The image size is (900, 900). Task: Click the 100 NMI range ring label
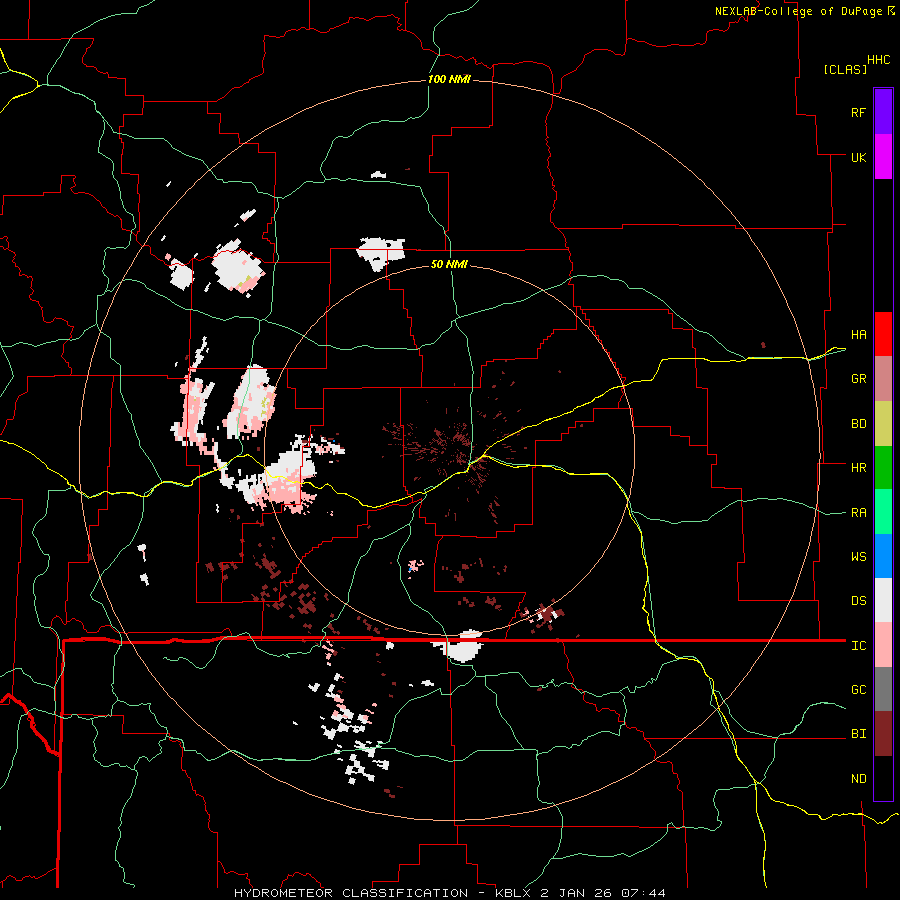pos(449,79)
